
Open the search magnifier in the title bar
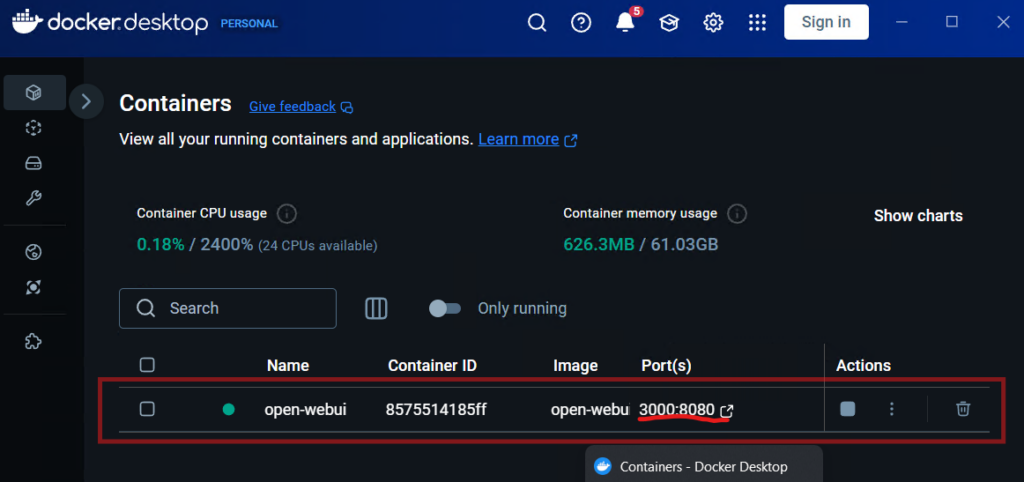pyautogui.click(x=536, y=23)
